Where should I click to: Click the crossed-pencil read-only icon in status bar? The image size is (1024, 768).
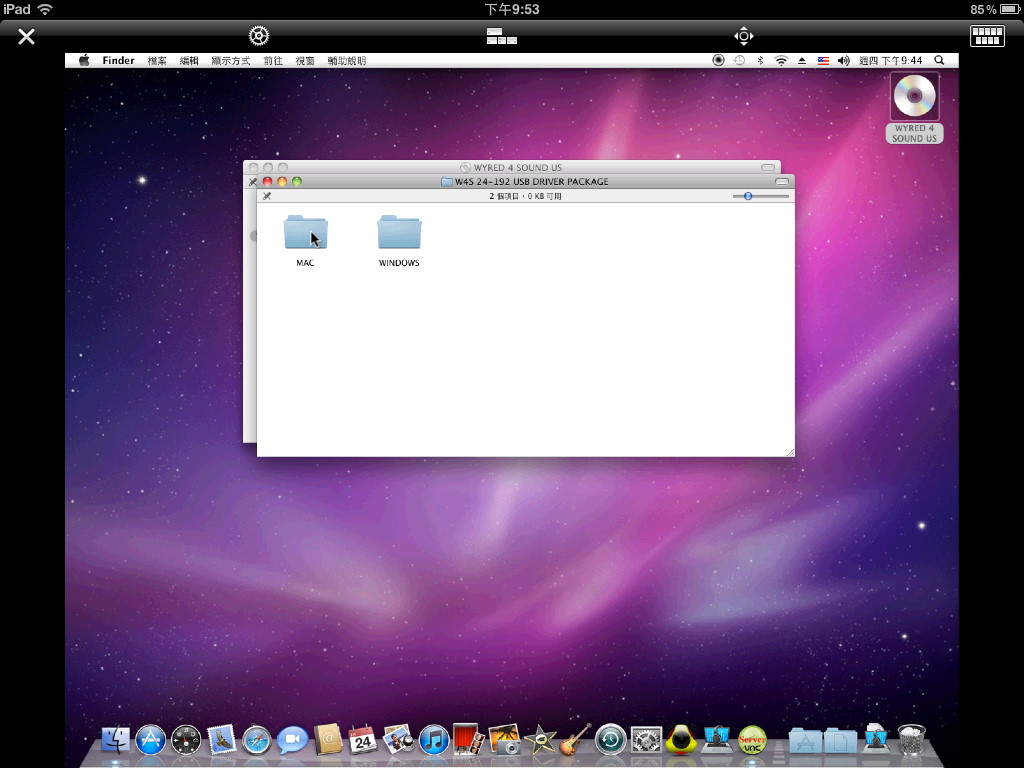click(x=266, y=196)
